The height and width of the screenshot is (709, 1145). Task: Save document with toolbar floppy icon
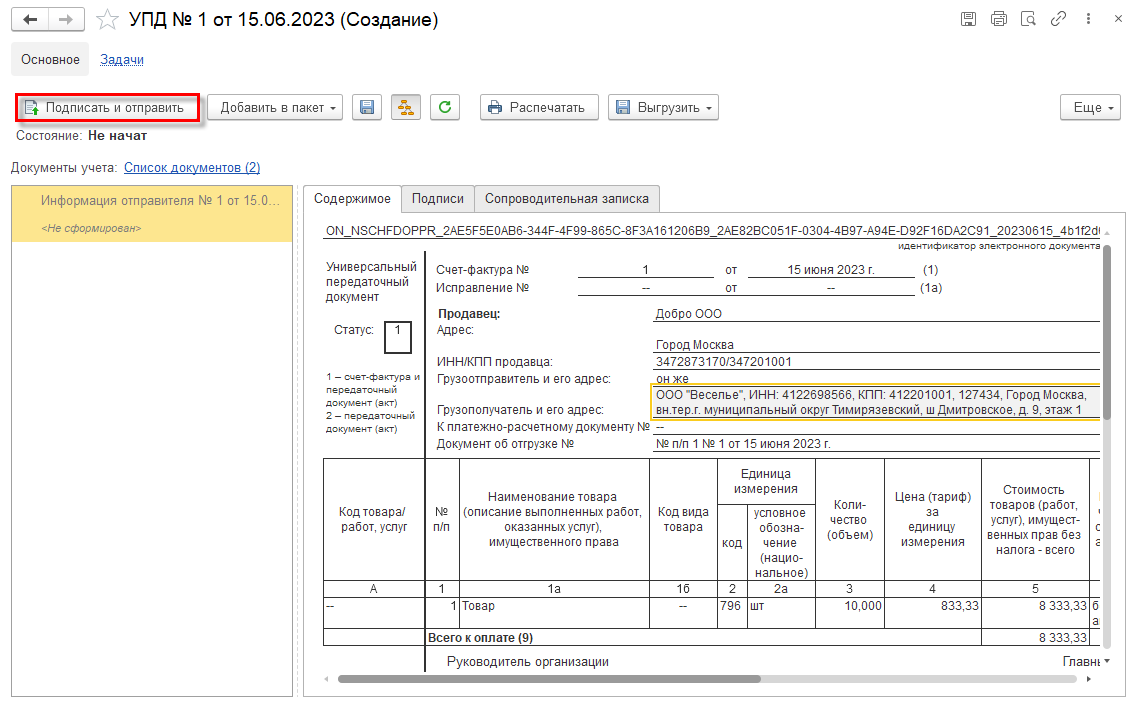click(x=367, y=107)
